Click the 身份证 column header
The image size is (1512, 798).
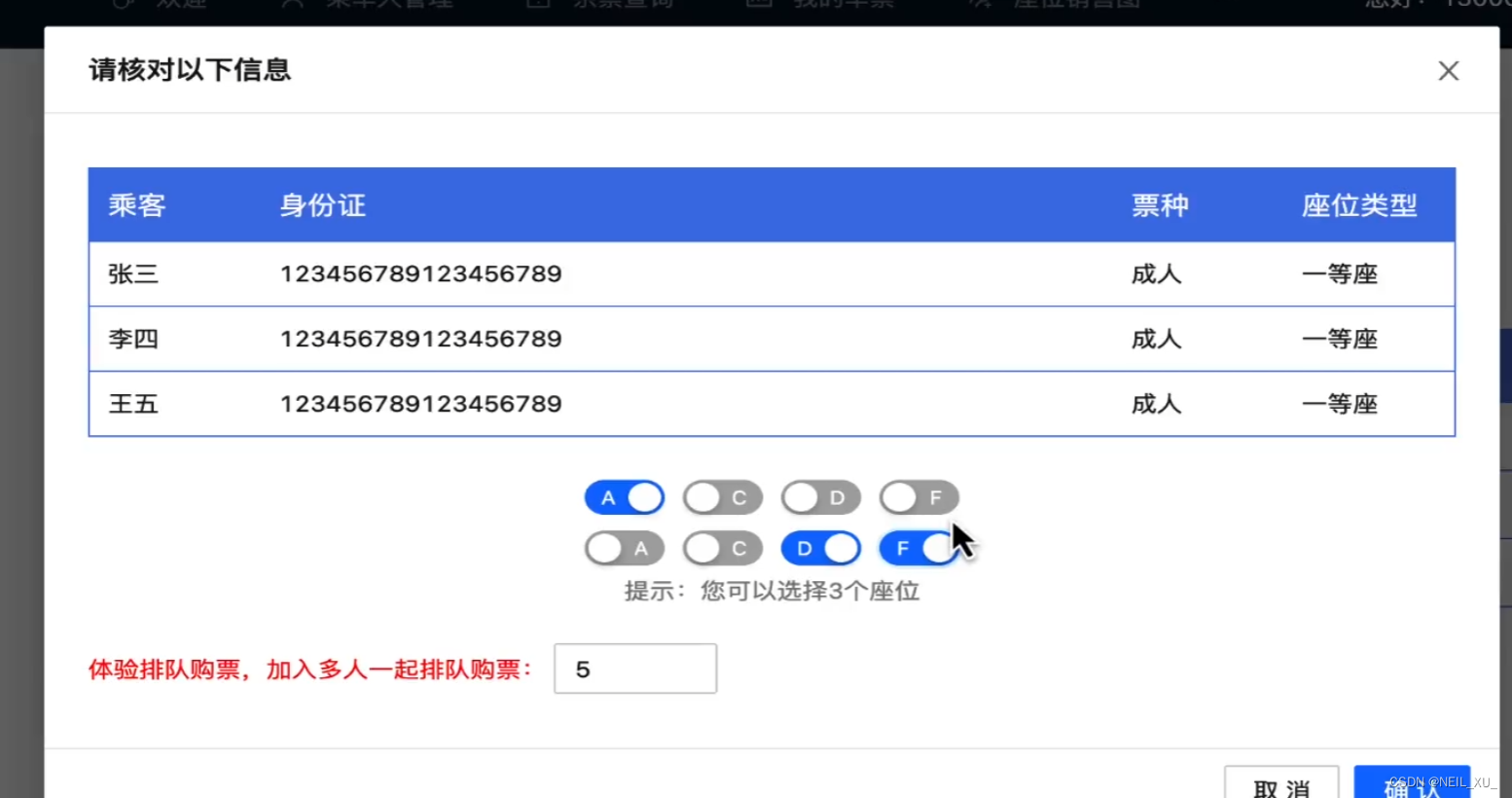tap(323, 205)
